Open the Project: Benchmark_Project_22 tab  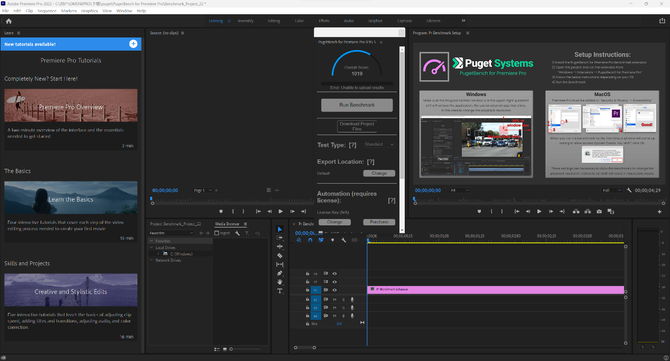[176, 224]
